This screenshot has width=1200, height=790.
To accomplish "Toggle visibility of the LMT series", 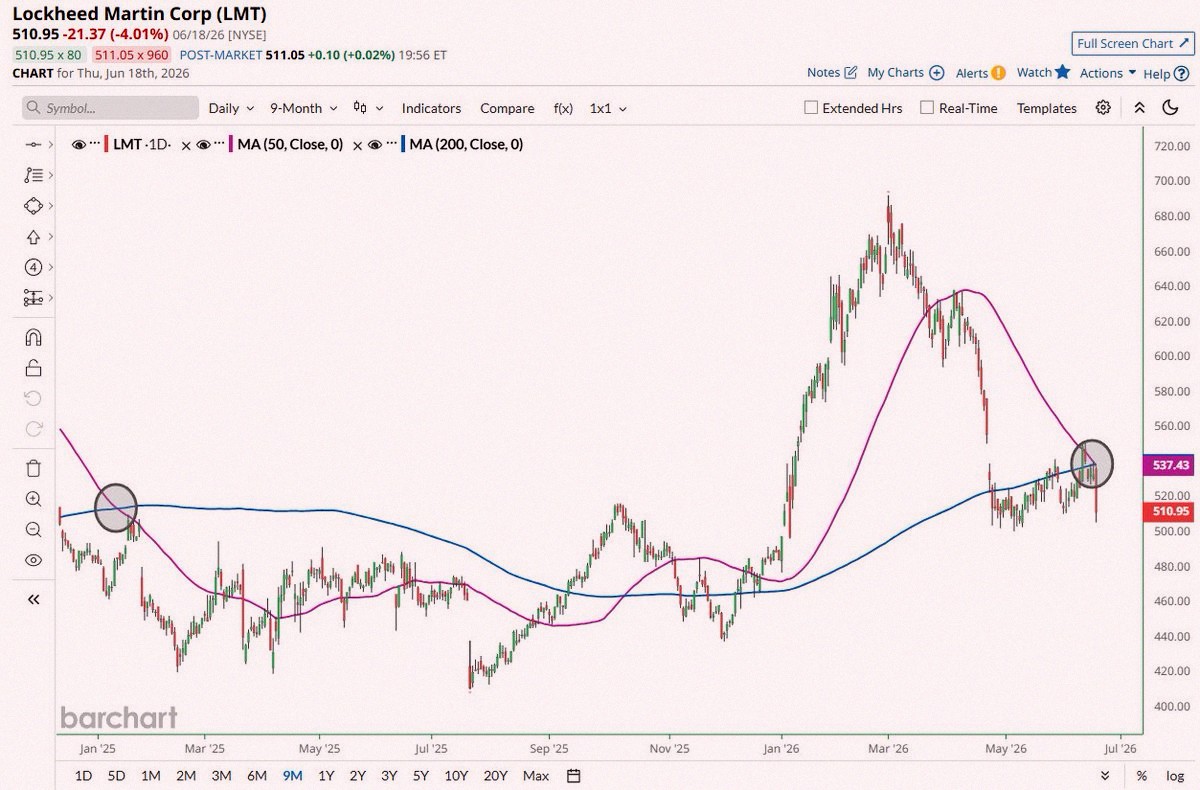I will pyautogui.click(x=79, y=145).
